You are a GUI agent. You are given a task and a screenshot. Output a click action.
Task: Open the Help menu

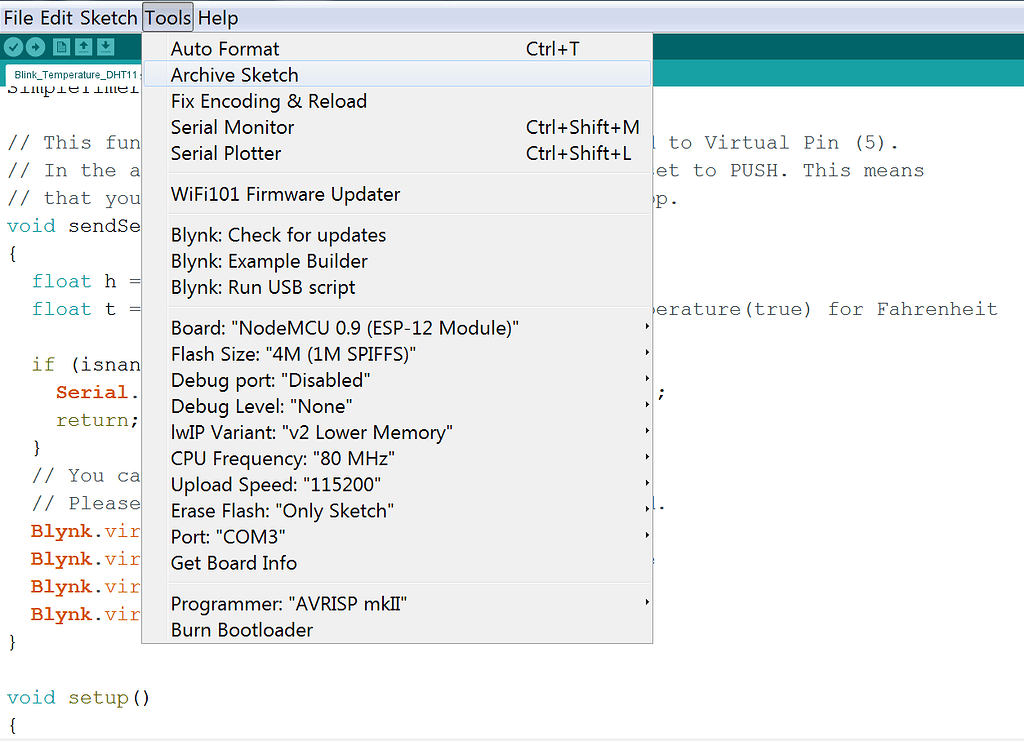pyautogui.click(x=218, y=17)
